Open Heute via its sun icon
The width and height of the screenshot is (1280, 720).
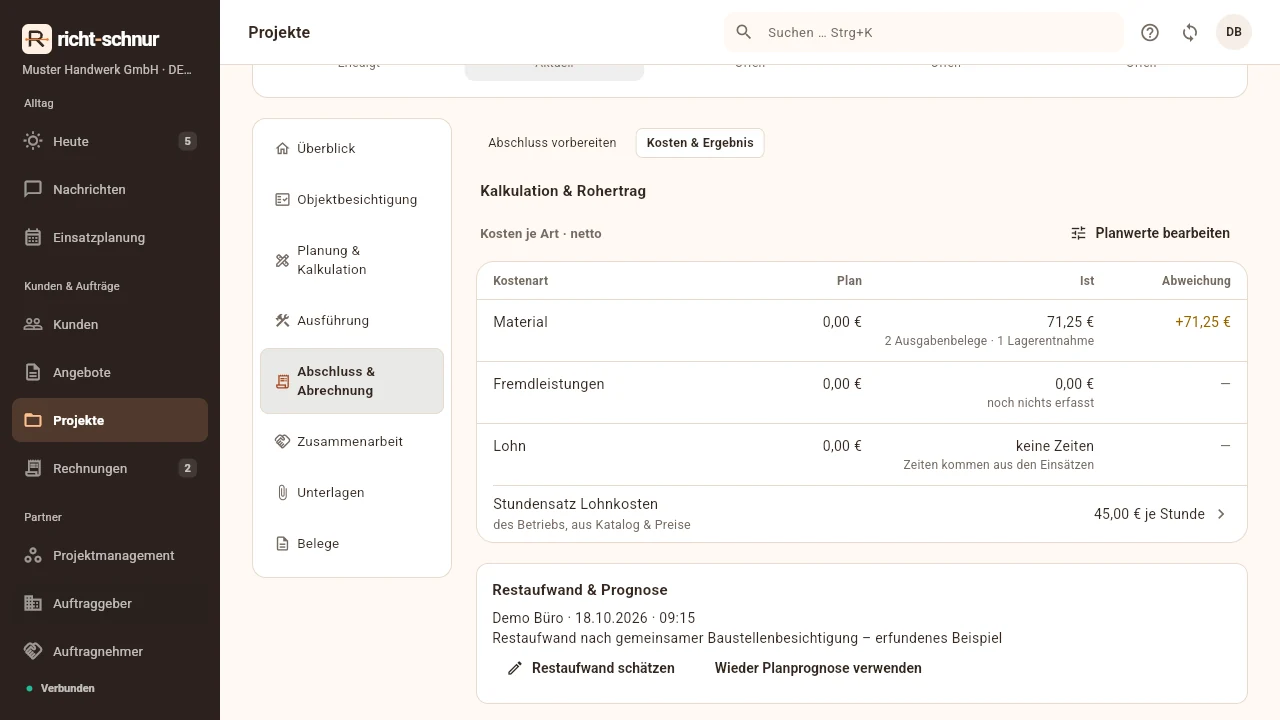click(x=33, y=141)
